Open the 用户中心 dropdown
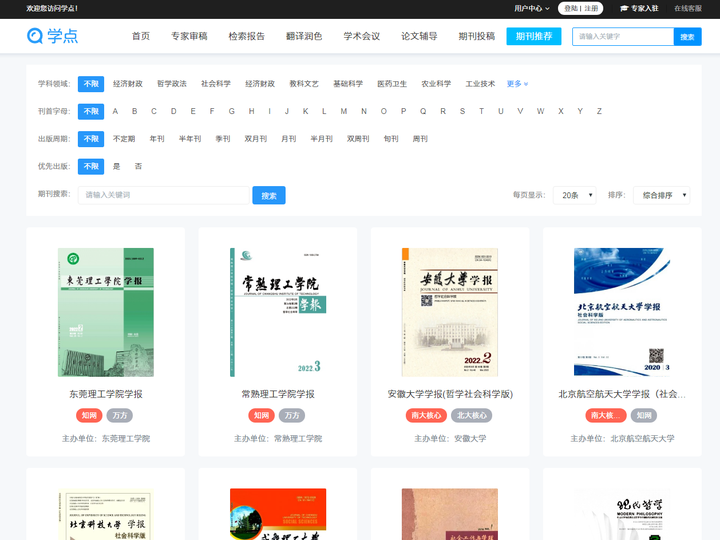 (531, 8)
